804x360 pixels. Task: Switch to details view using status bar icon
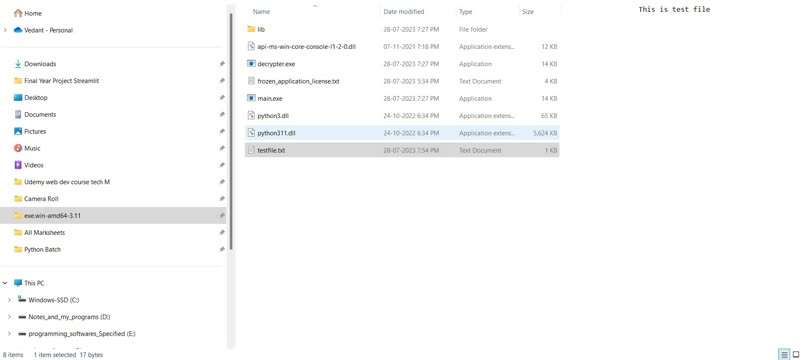784,354
